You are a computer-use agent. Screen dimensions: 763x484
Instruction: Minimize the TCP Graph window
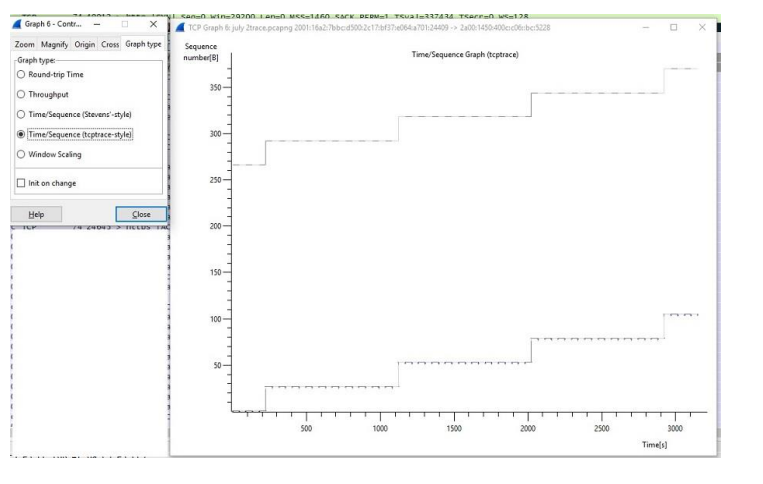point(645,28)
